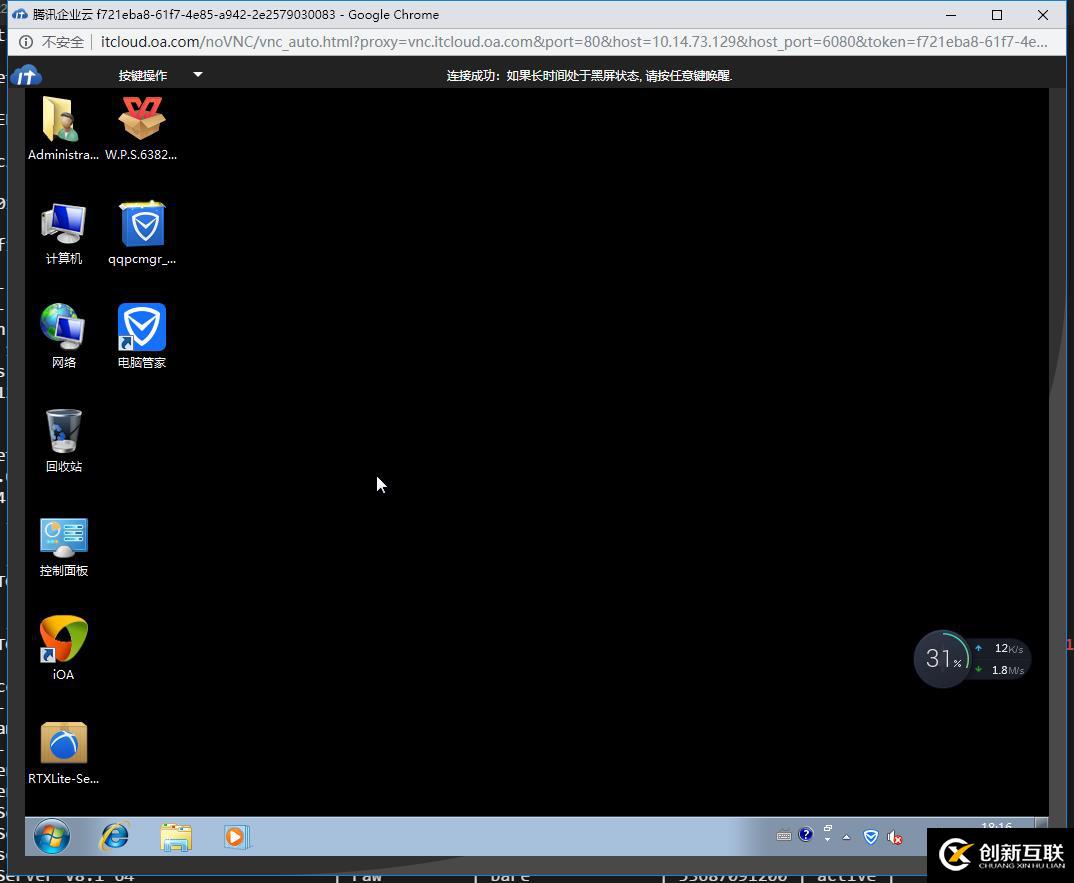This screenshot has width=1074, height=883.
Task: Click the 电脑管家 shield tray icon
Action: (871, 837)
